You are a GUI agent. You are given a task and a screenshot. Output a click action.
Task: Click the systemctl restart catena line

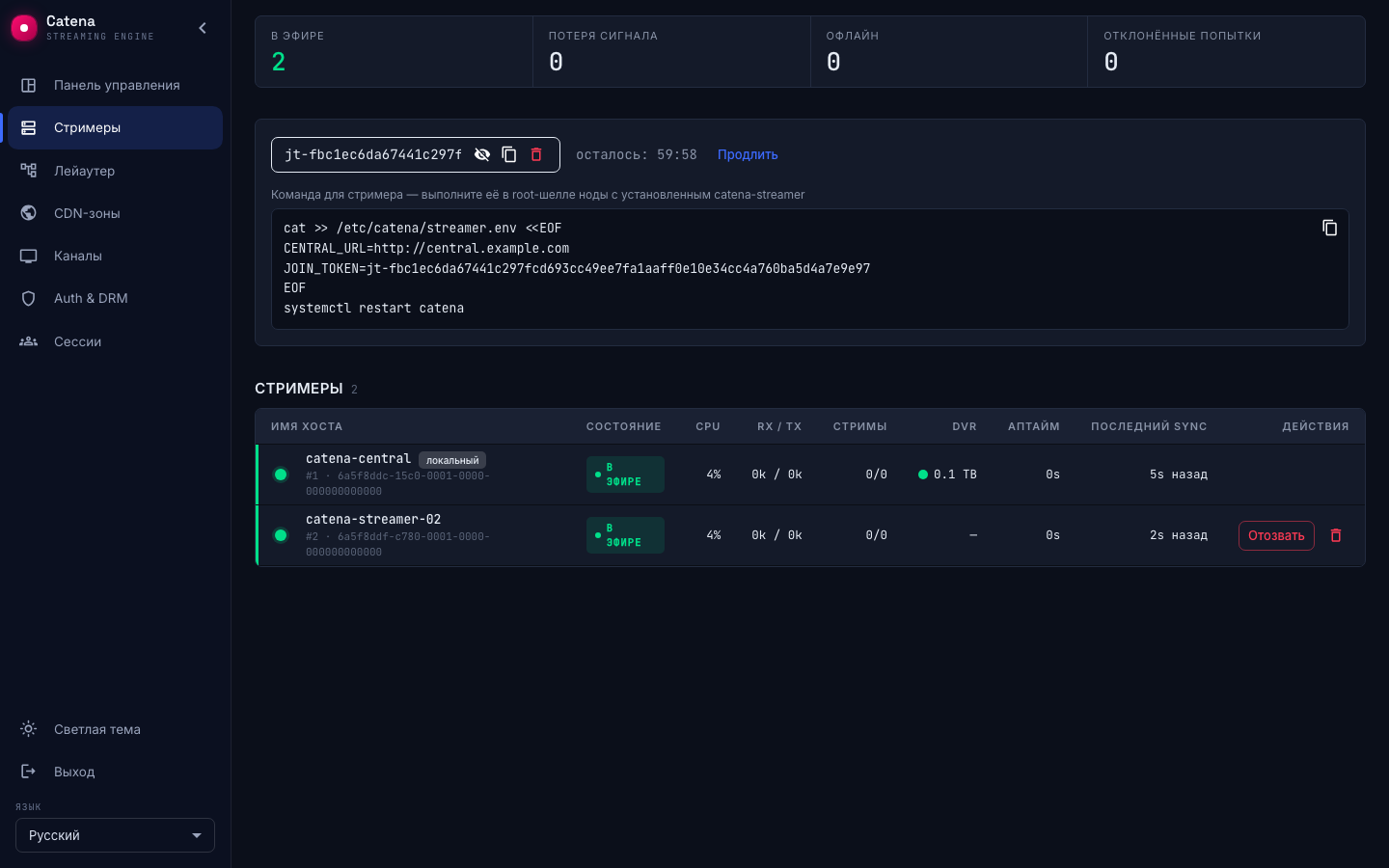pyautogui.click(x=373, y=309)
